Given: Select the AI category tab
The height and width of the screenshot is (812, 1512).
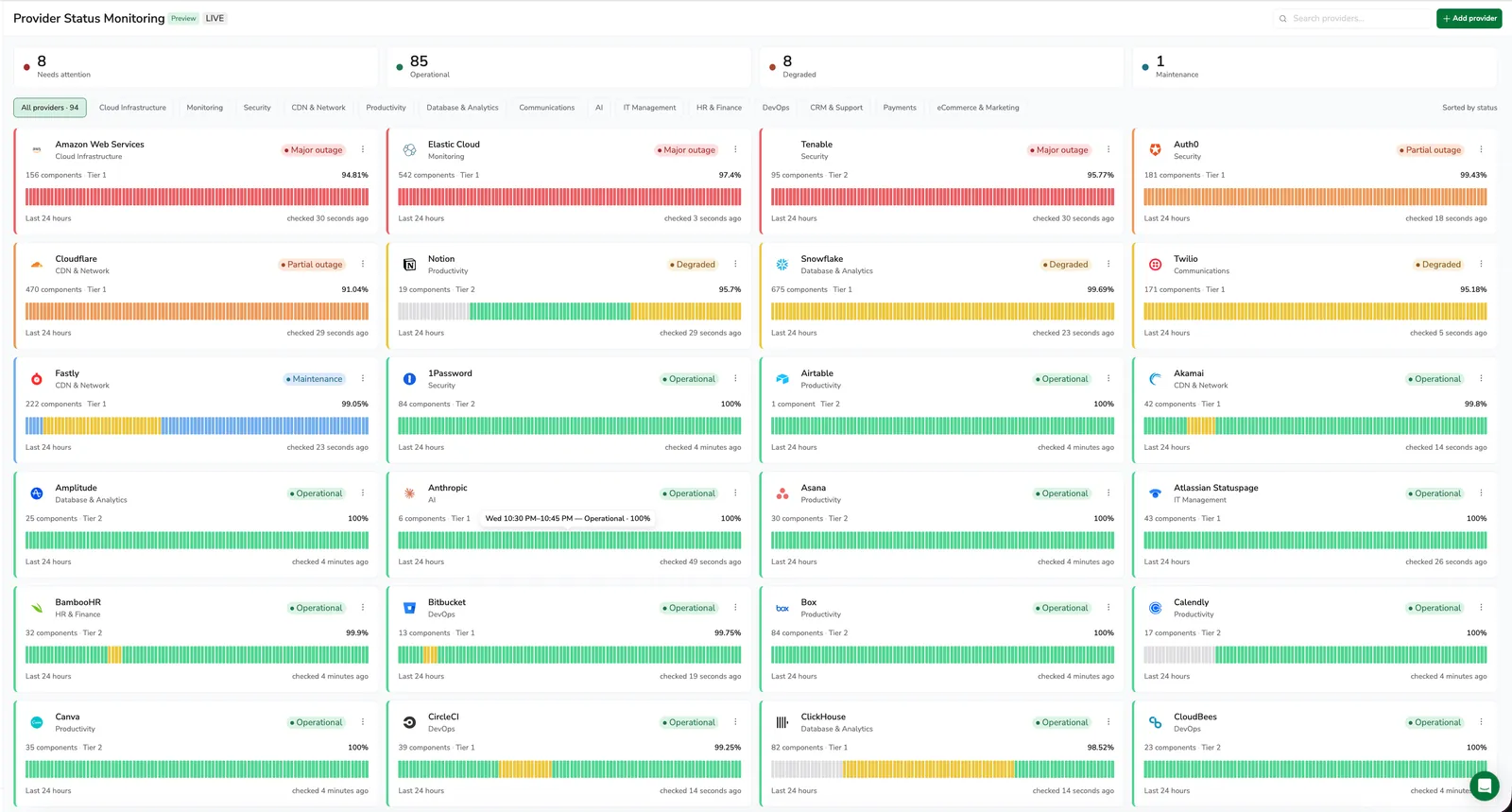Looking at the screenshot, I should tap(599, 108).
